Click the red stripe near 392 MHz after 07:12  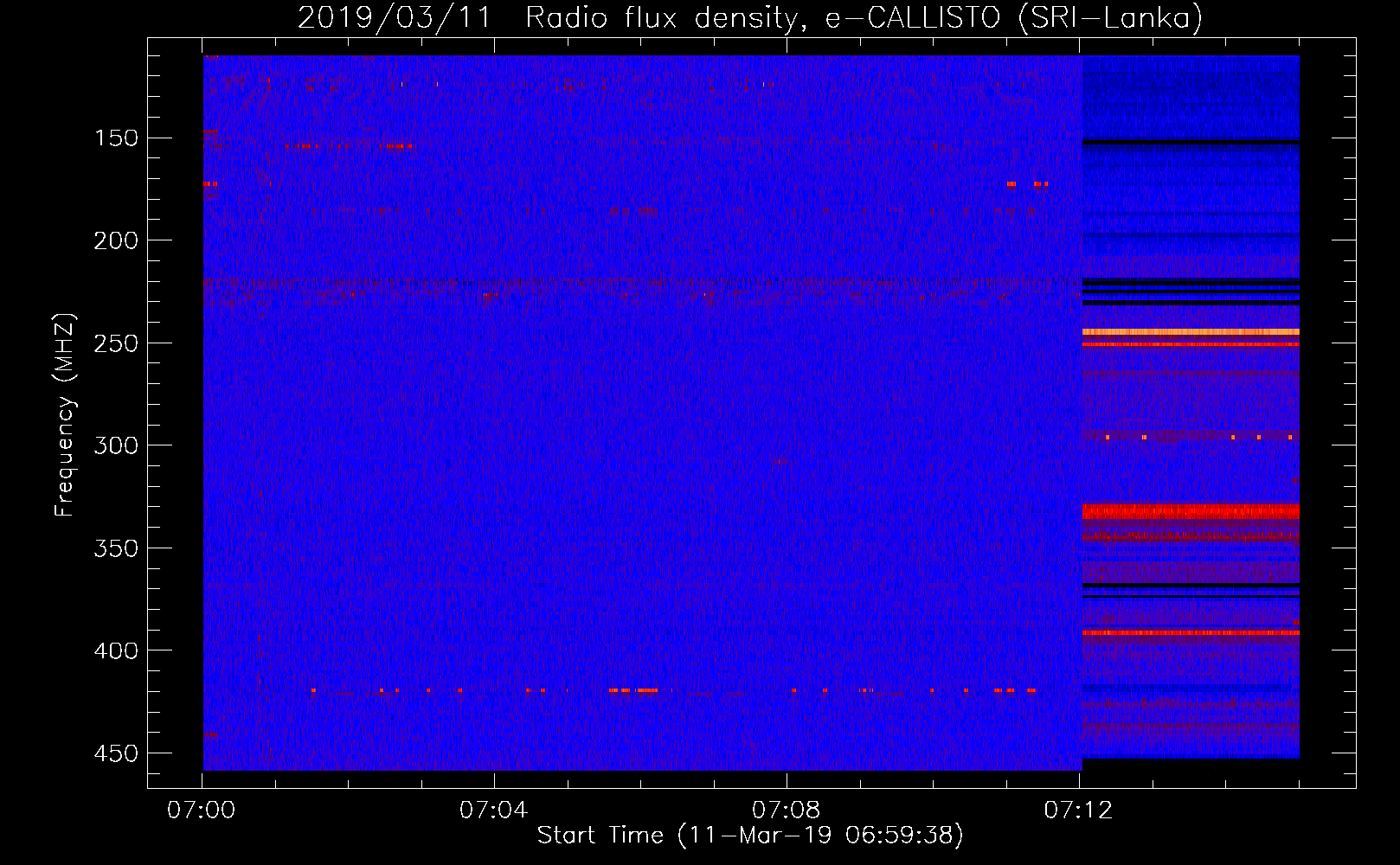pos(1191,632)
